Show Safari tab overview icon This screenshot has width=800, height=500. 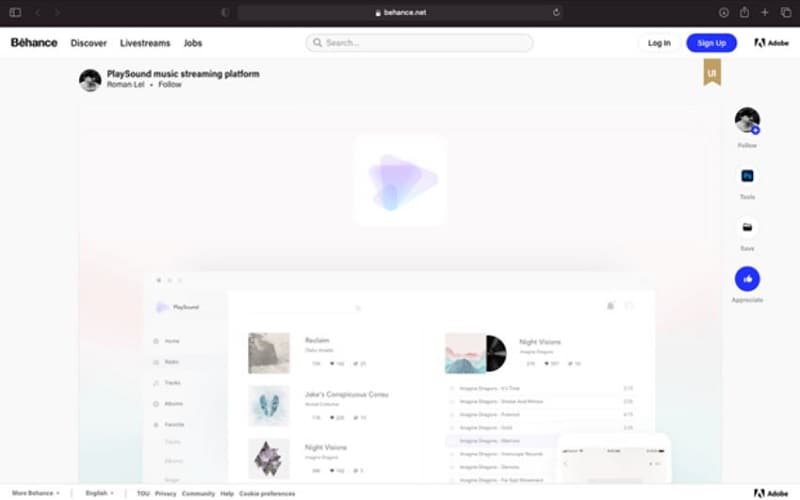pyautogui.click(x=786, y=12)
